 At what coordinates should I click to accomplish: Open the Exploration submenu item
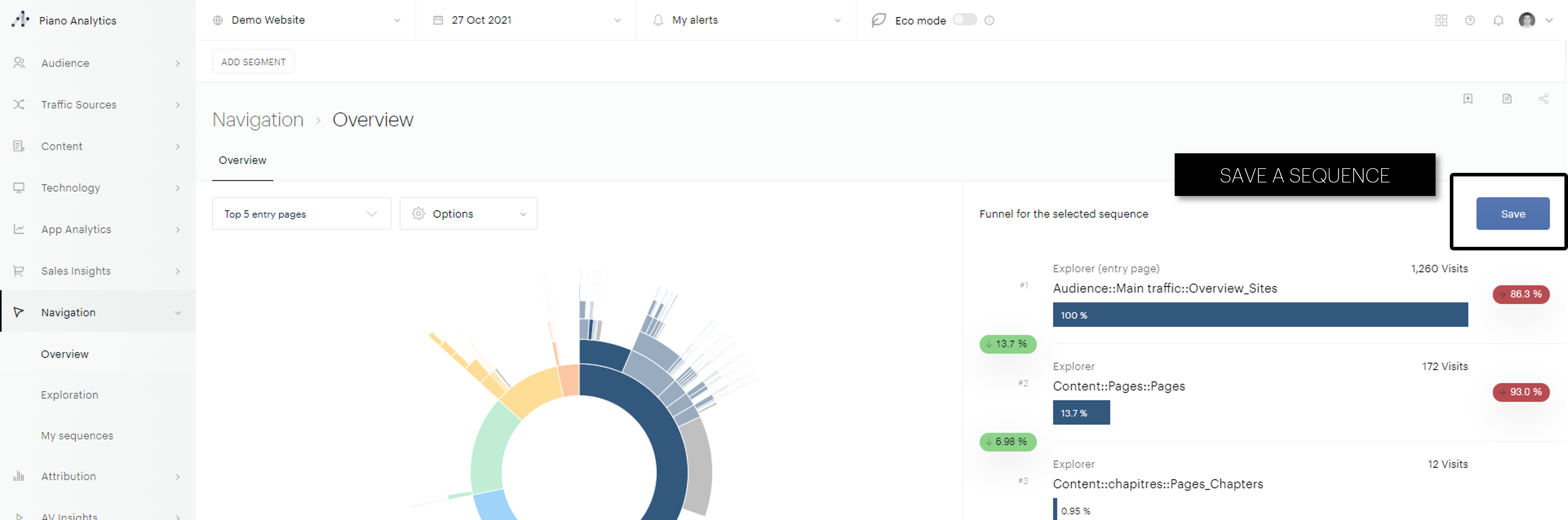[x=69, y=395]
